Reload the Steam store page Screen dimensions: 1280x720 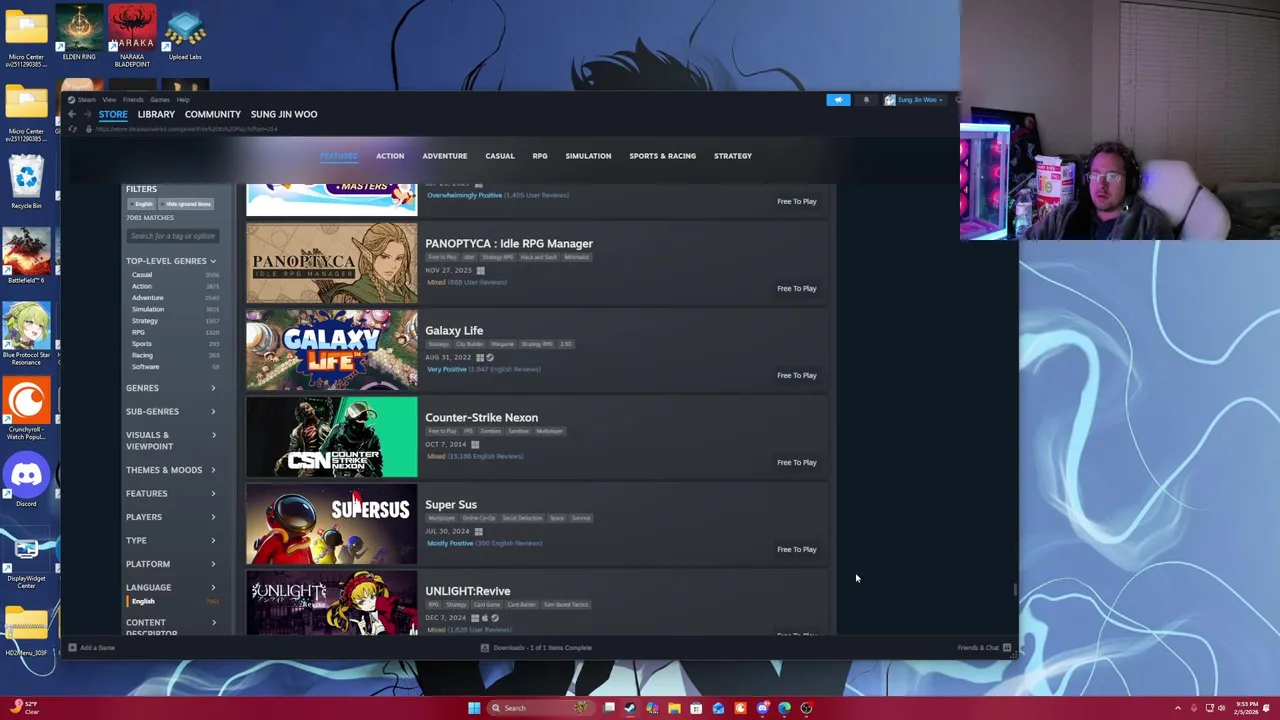coord(72,129)
